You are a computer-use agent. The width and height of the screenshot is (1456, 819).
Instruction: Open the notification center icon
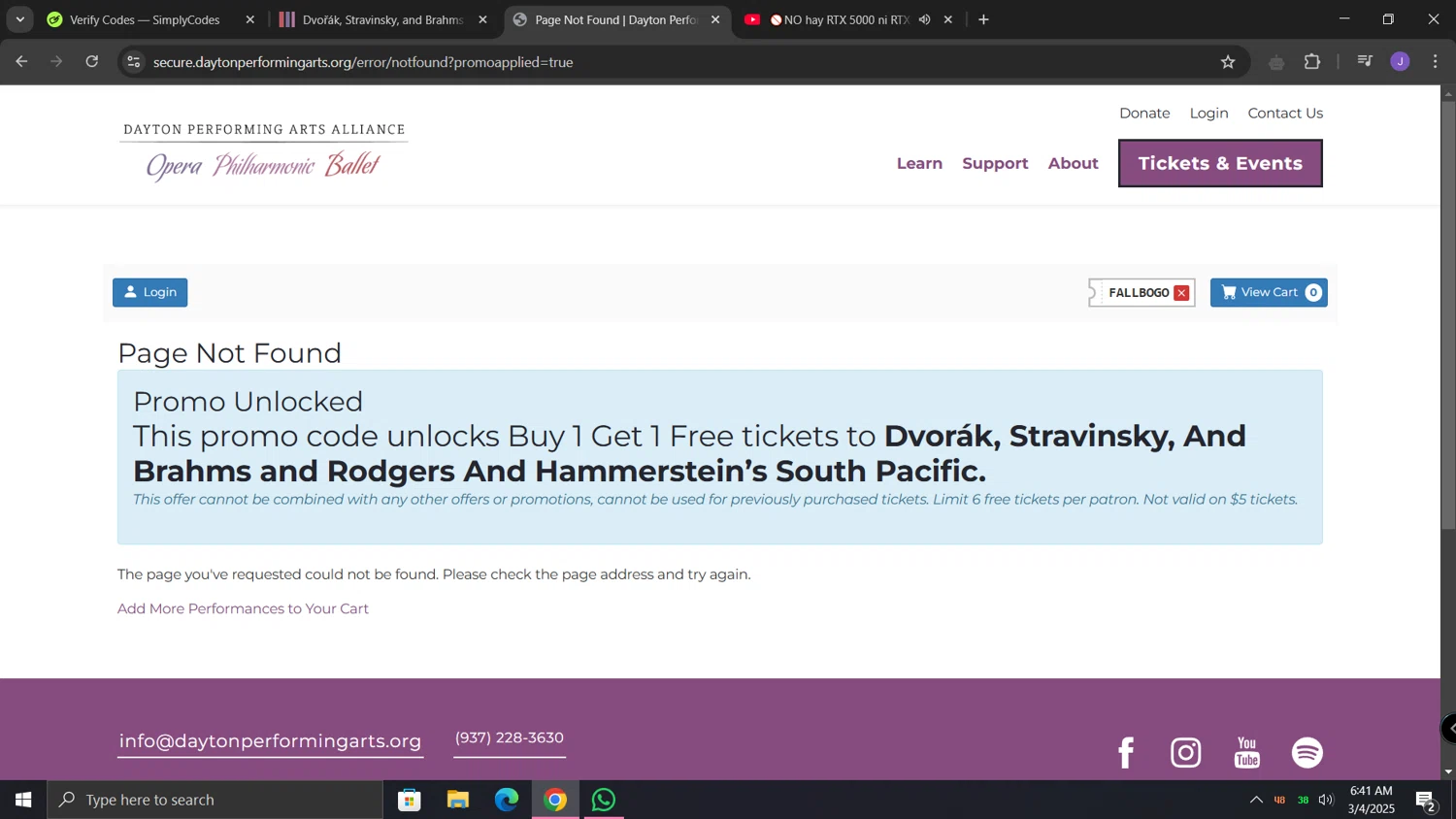click(1426, 800)
